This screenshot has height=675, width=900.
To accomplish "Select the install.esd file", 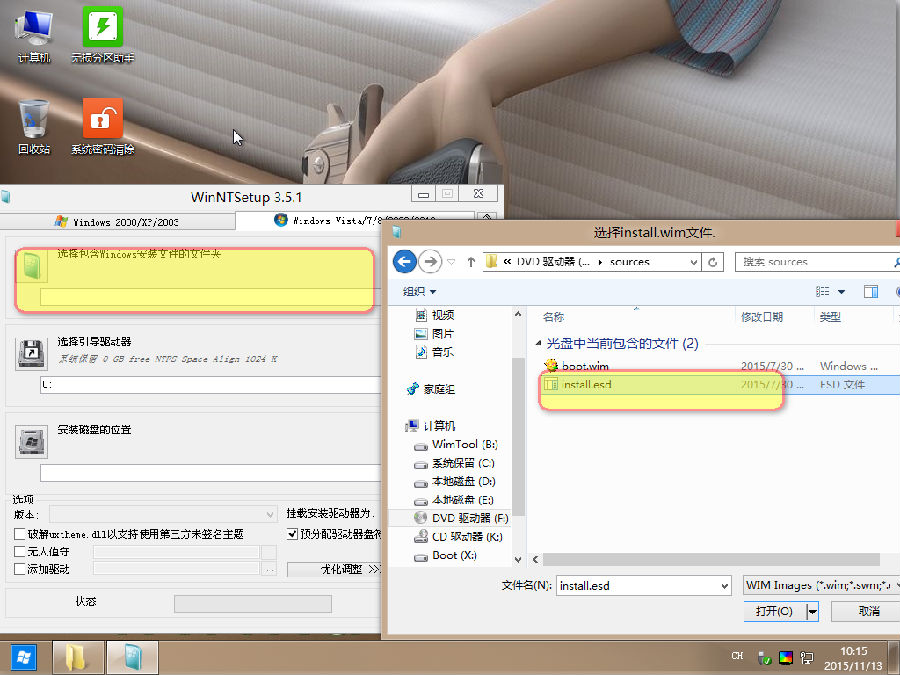I will tap(720, 385).
